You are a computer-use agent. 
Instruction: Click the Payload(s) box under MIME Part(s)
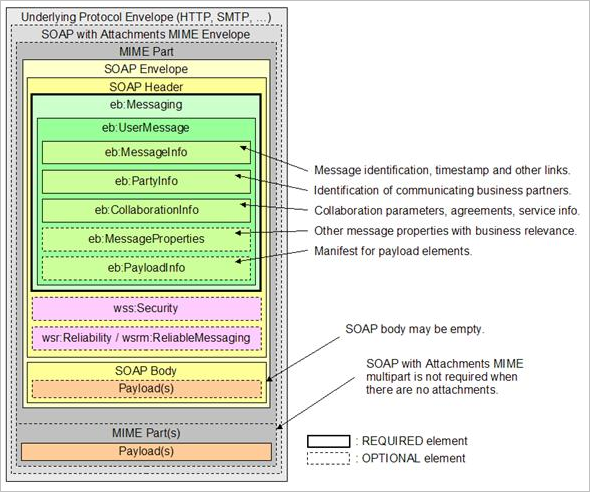coord(146,451)
